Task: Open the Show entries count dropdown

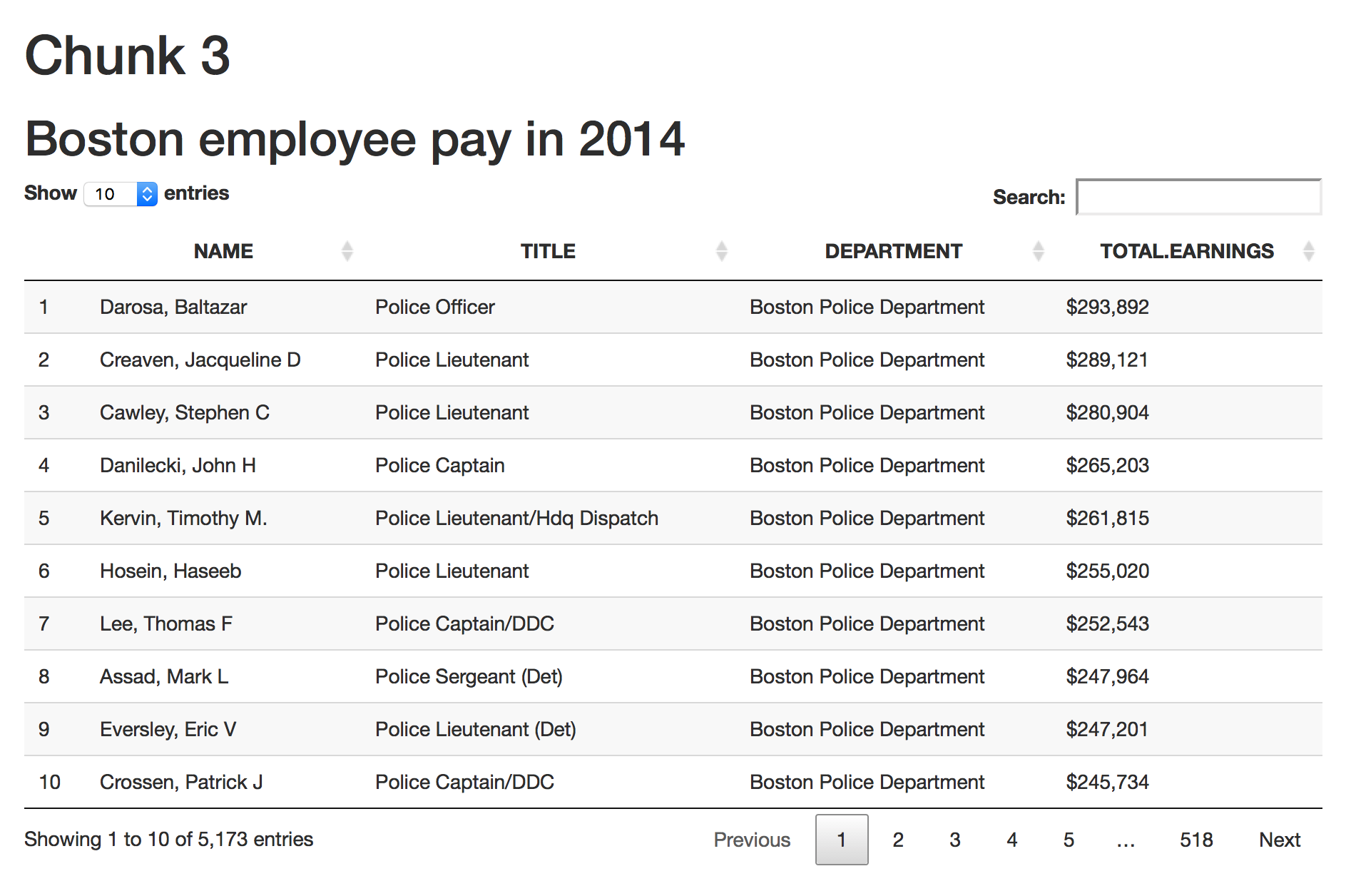Action: pos(121,194)
